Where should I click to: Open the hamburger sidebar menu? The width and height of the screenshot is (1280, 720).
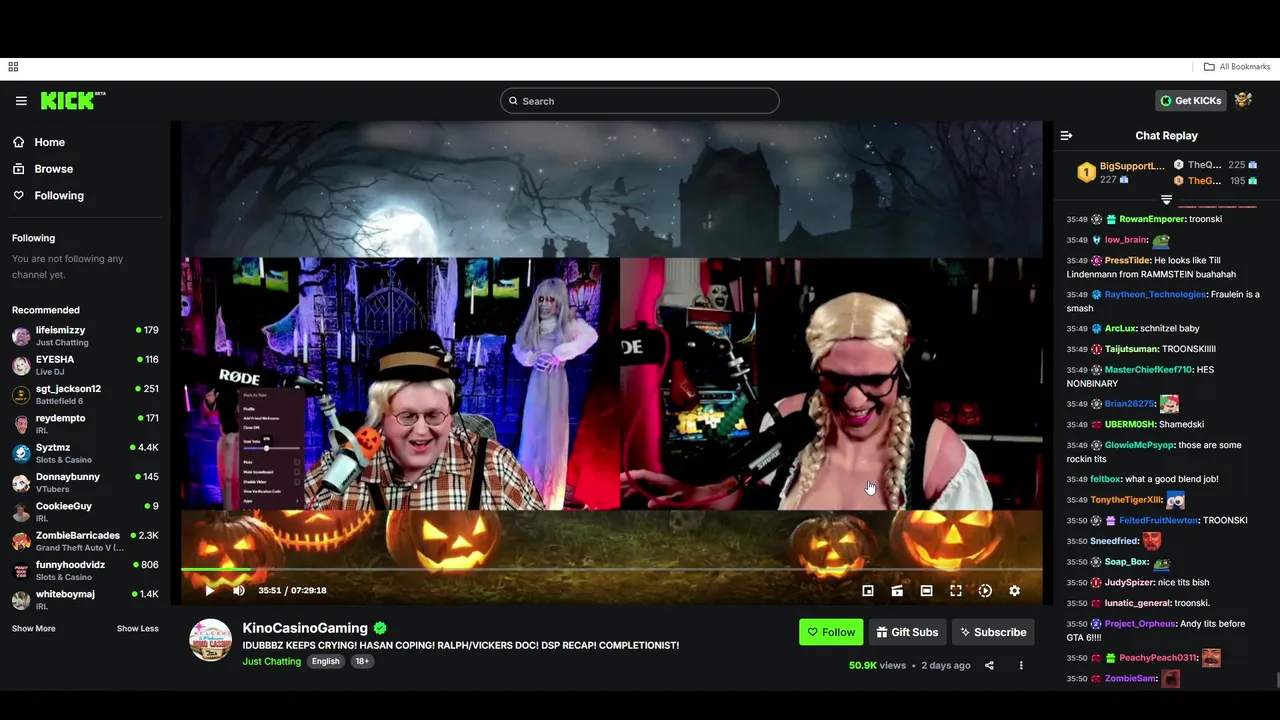click(21, 101)
